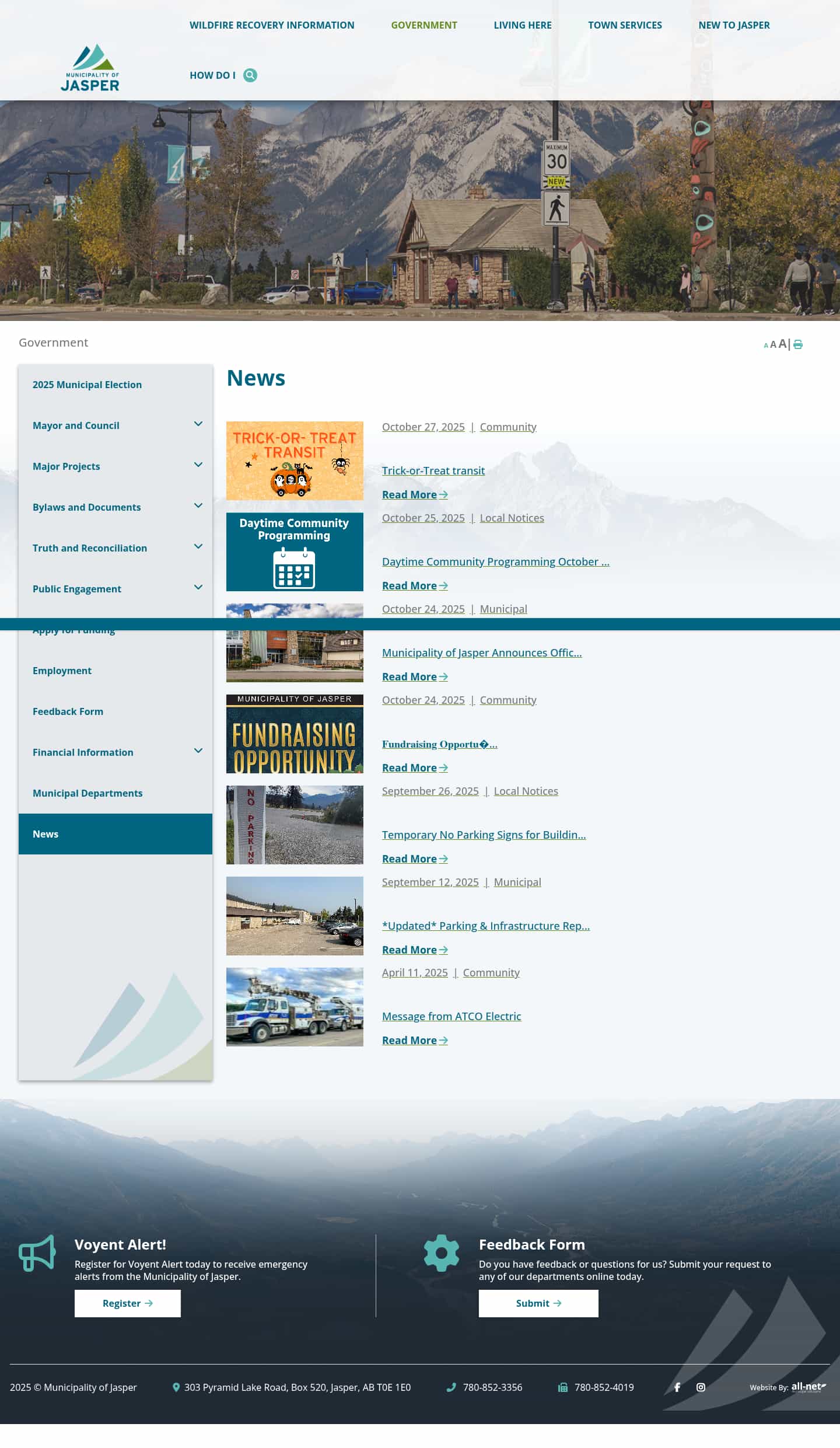The width and height of the screenshot is (840, 1448).
Task: Click the 780-852-4019 fax number
Action: [604, 1387]
